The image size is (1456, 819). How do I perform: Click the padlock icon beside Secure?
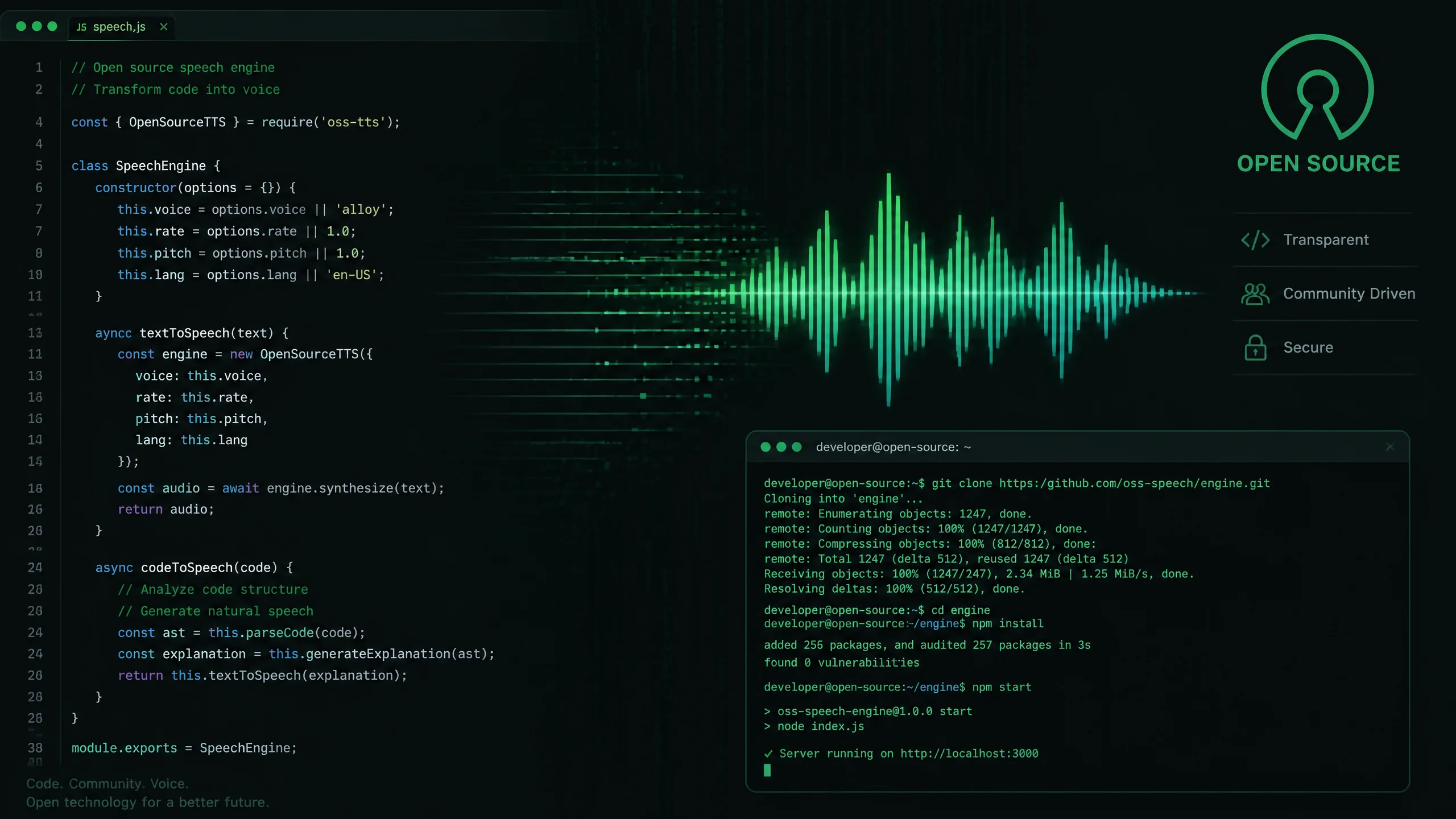click(x=1255, y=348)
